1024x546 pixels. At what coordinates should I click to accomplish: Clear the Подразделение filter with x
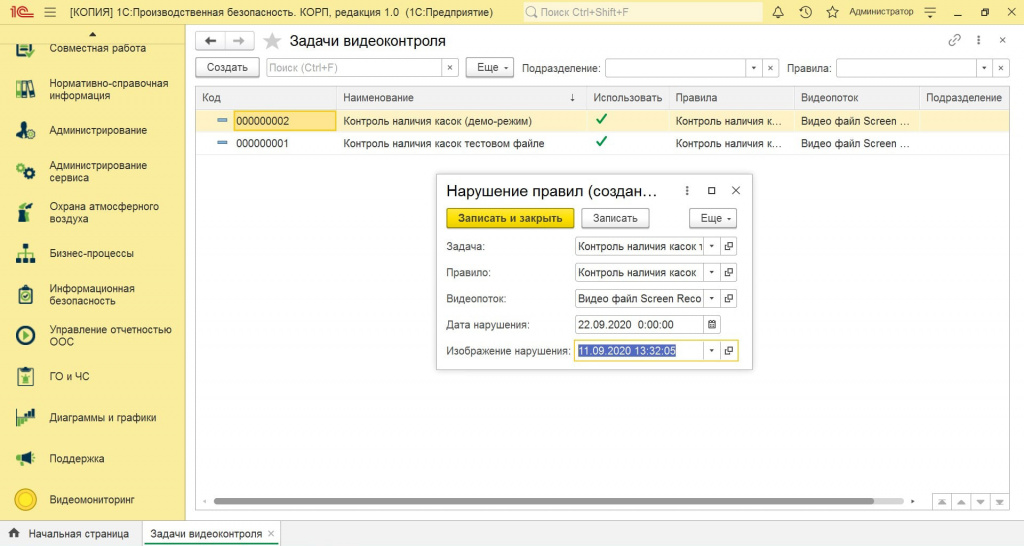click(771, 68)
